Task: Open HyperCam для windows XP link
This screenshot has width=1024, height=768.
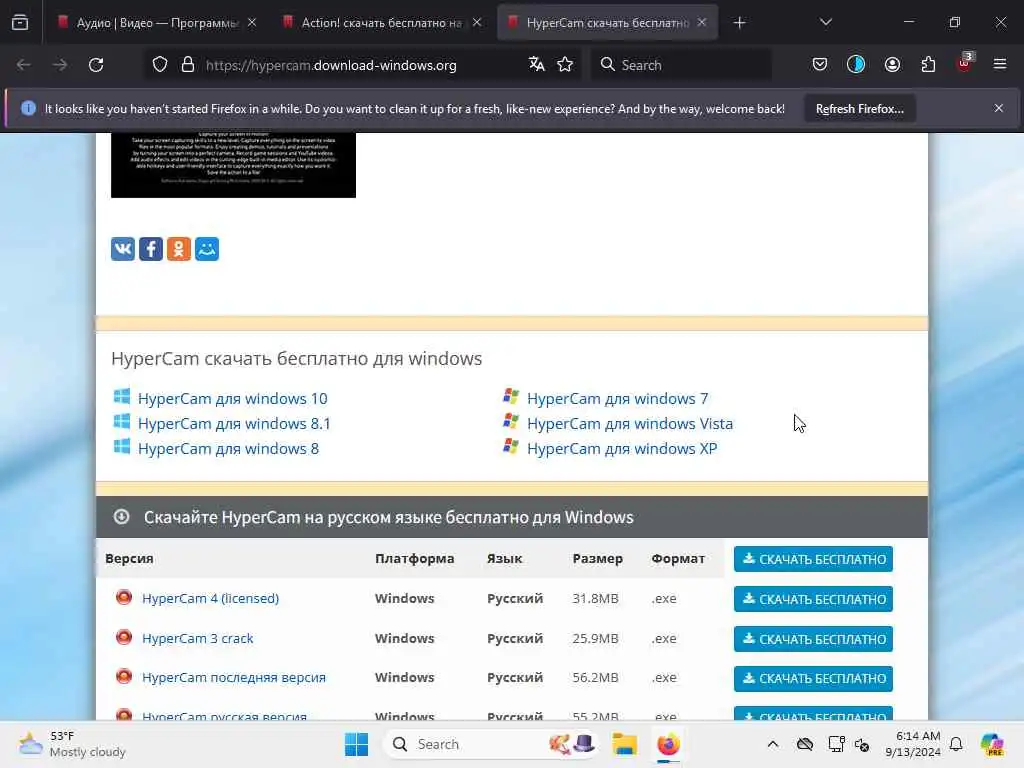Action: click(x=622, y=449)
